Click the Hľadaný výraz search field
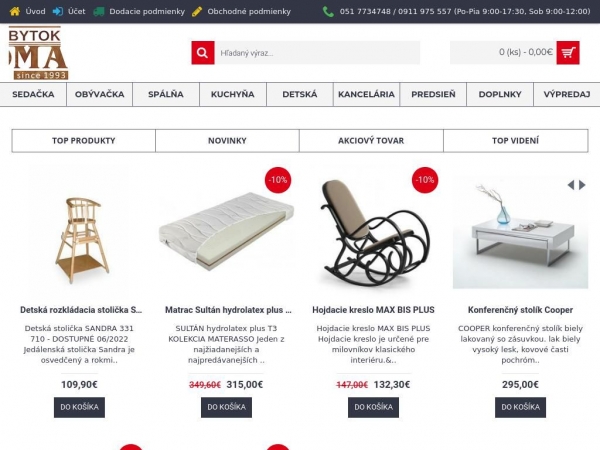The width and height of the screenshot is (600, 450). pos(317,52)
